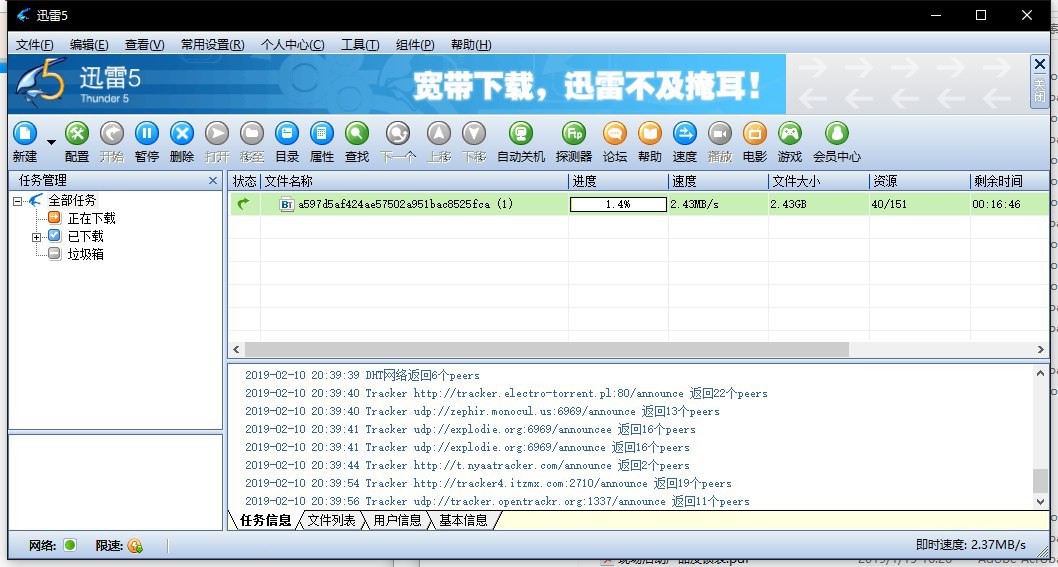Delete the task using the 删除 icon
The image size is (1058, 567).
click(x=181, y=133)
